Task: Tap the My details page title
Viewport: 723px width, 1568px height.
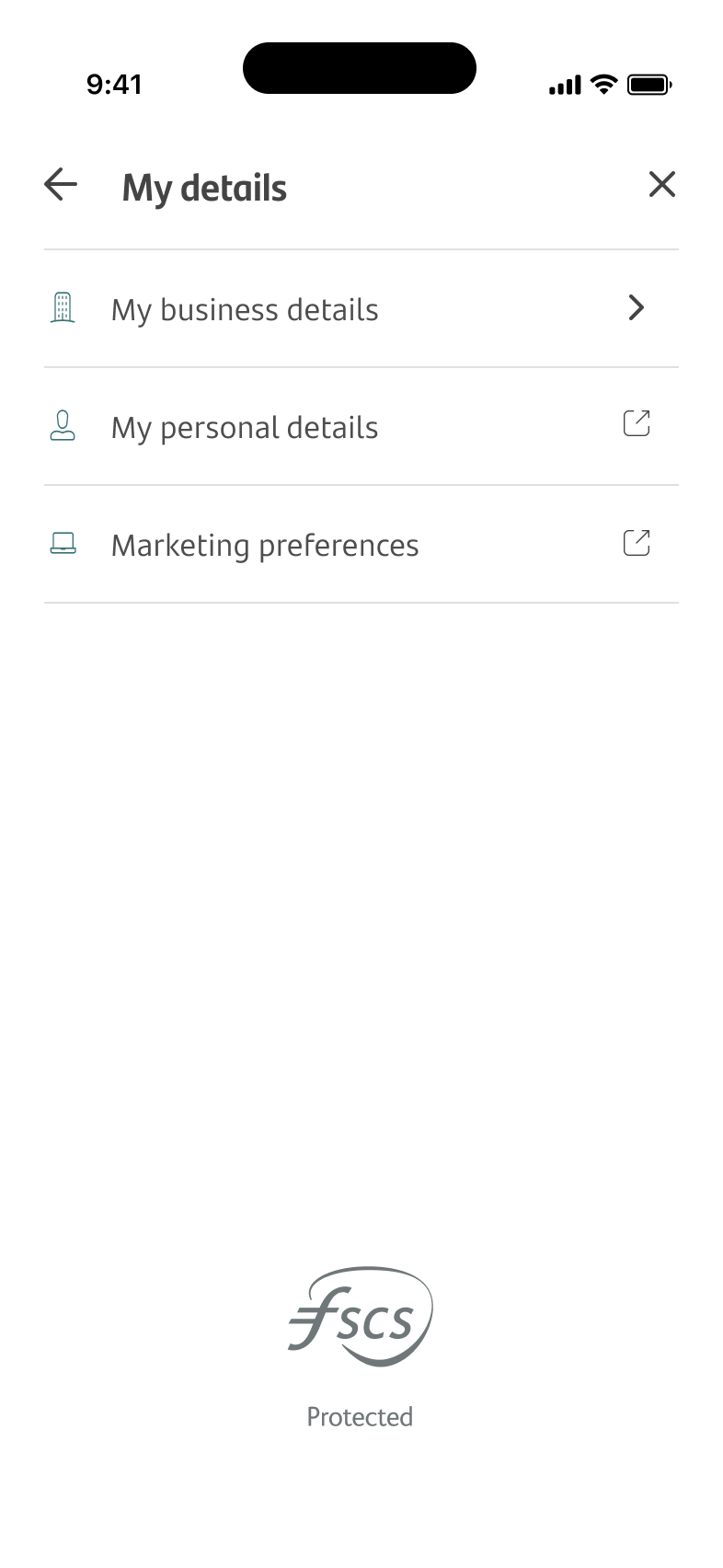Action: [x=204, y=188]
